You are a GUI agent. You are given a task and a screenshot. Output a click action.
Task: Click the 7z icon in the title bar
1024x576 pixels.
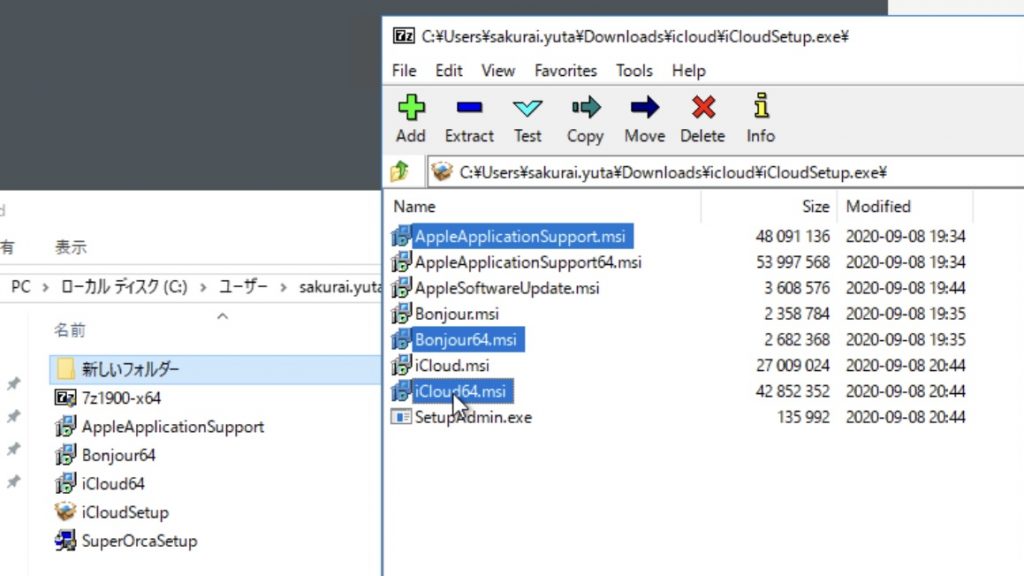404,36
